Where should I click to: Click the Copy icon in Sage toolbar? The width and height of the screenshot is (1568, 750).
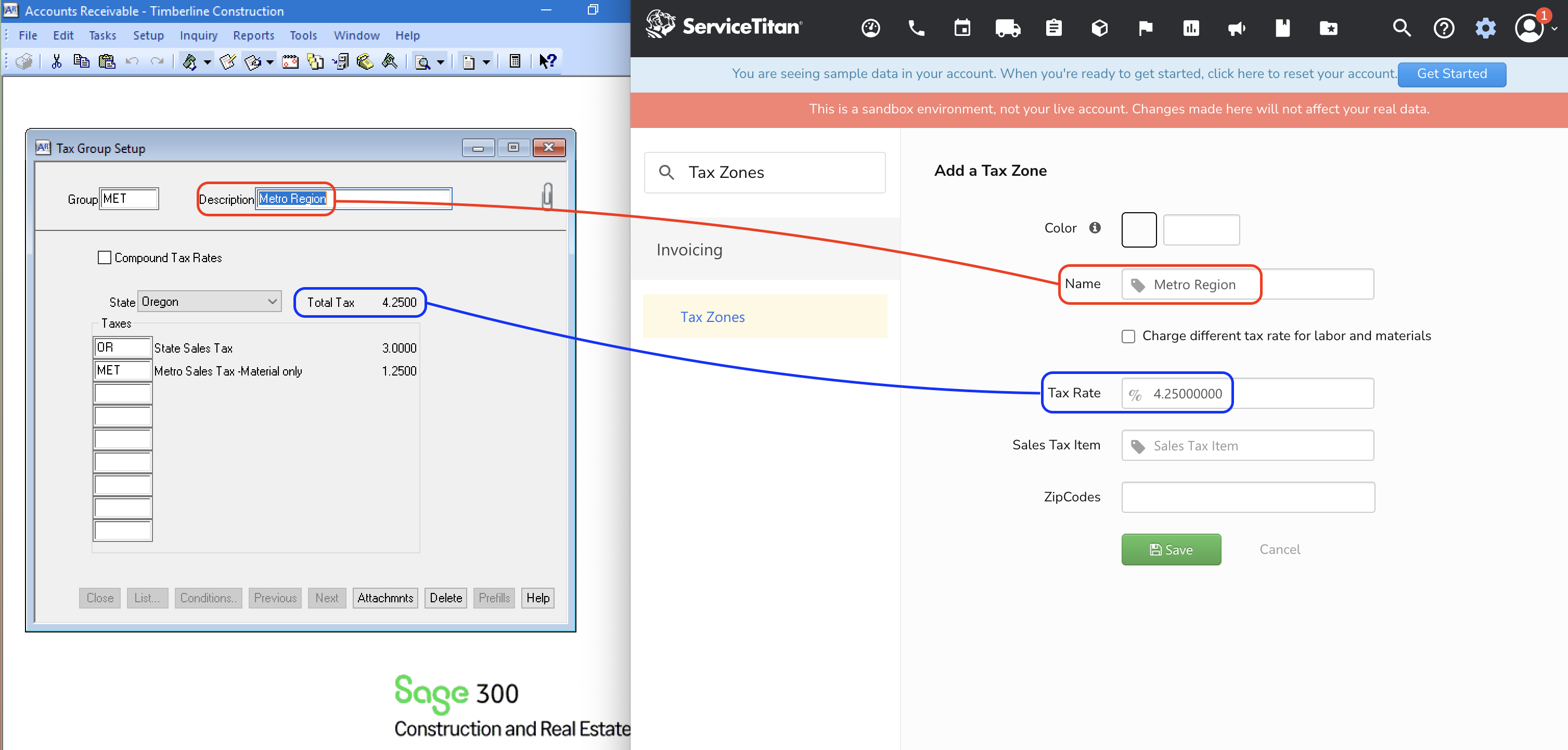(x=81, y=61)
